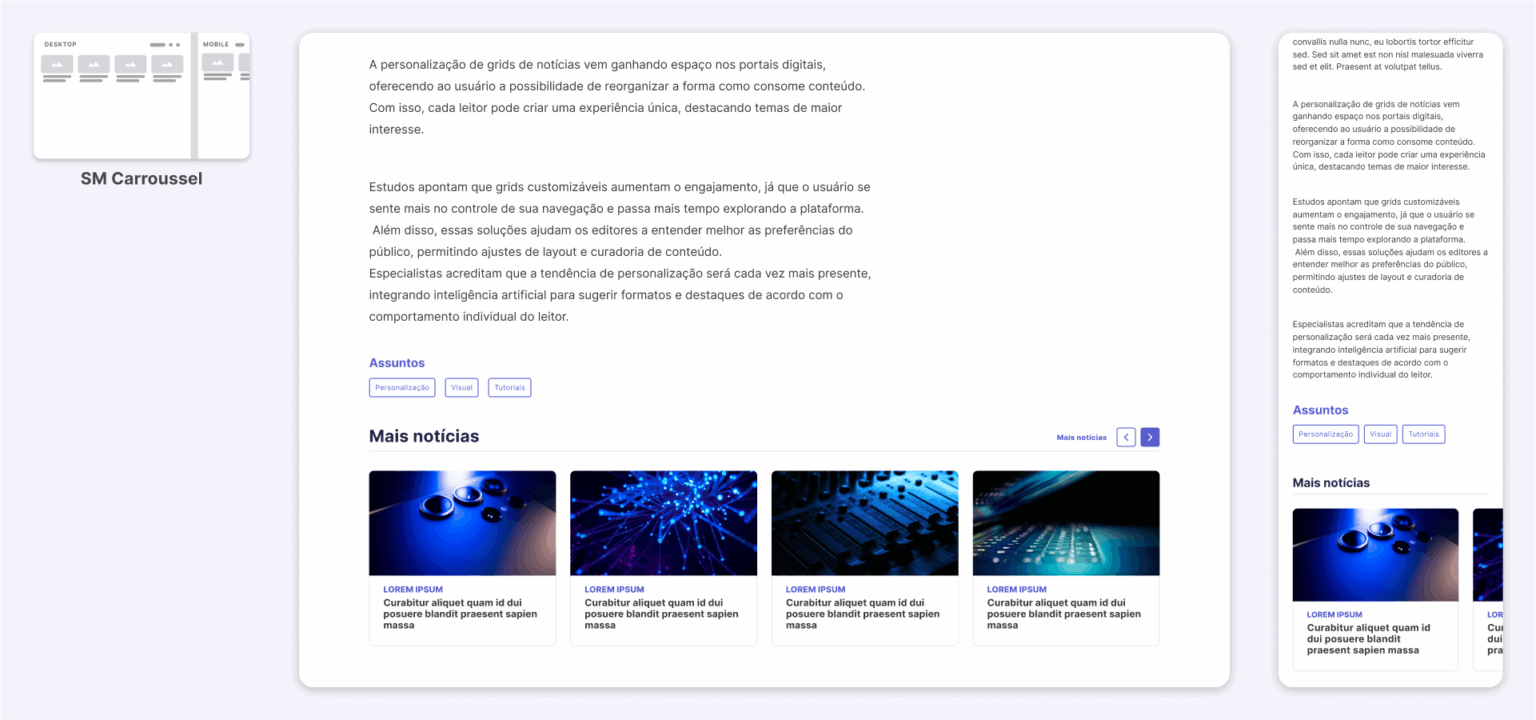Select the Tutoriais tag in desktop view
Screen dimensions: 1536x720
(x=510, y=387)
